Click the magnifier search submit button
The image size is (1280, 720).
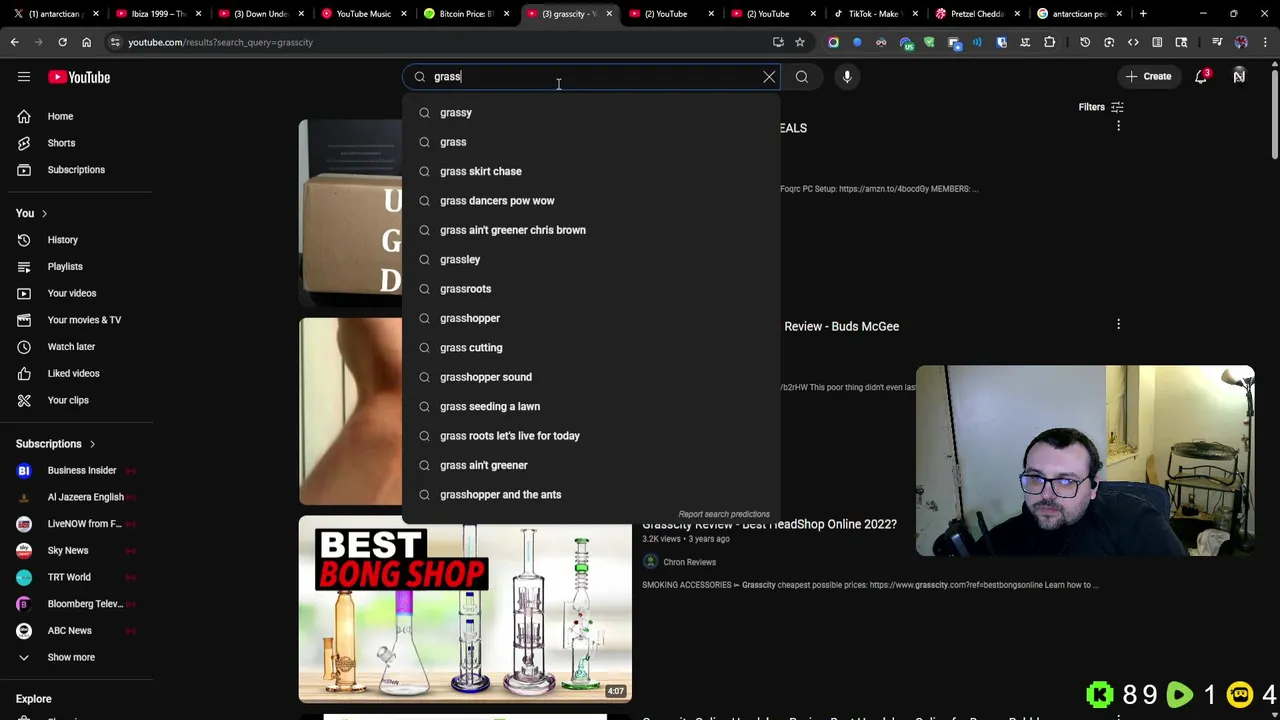point(802,77)
